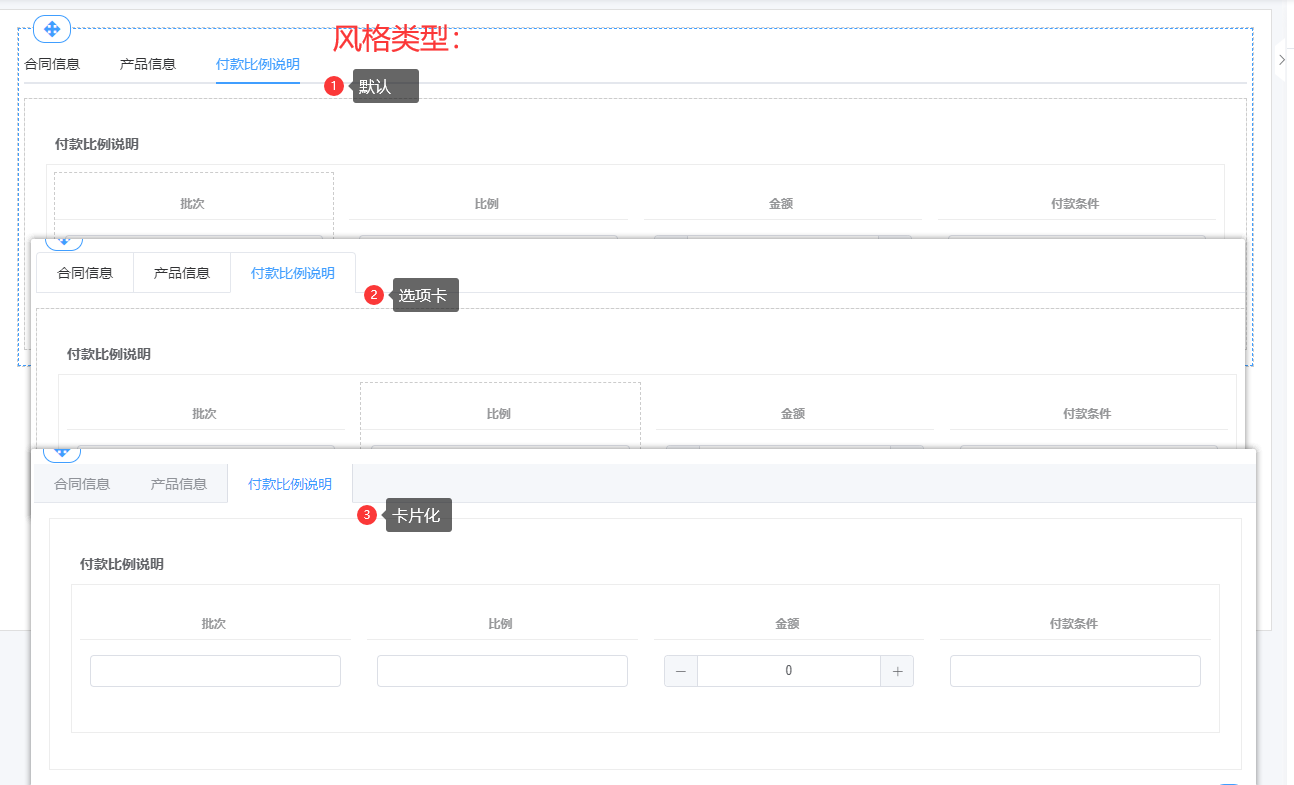Open 合同信息 tab in the card-style bottom panel
Viewport: 1294px width, 785px height.
pos(82,484)
